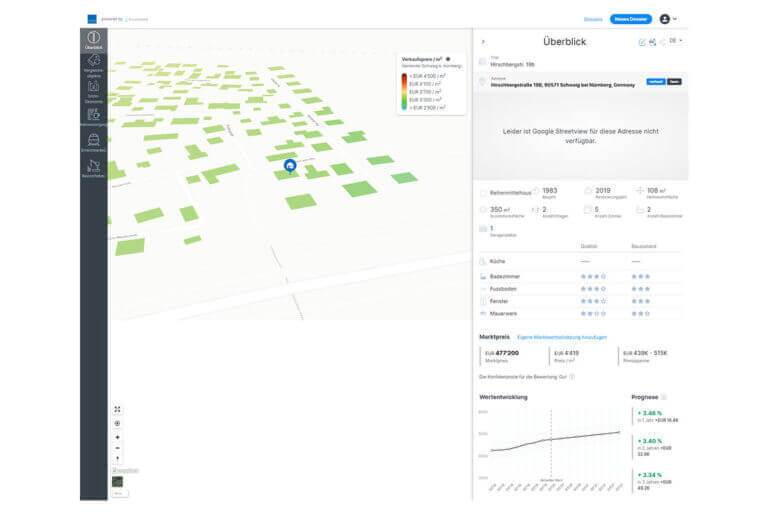The image size is (768, 512).
Task: Click the blue property pin on map
Action: point(290,166)
